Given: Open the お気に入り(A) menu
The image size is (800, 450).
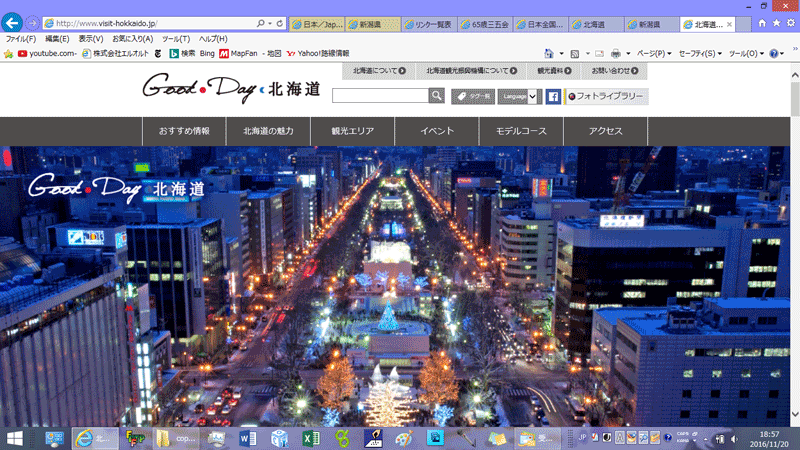Looking at the screenshot, I should pyautogui.click(x=131, y=38).
